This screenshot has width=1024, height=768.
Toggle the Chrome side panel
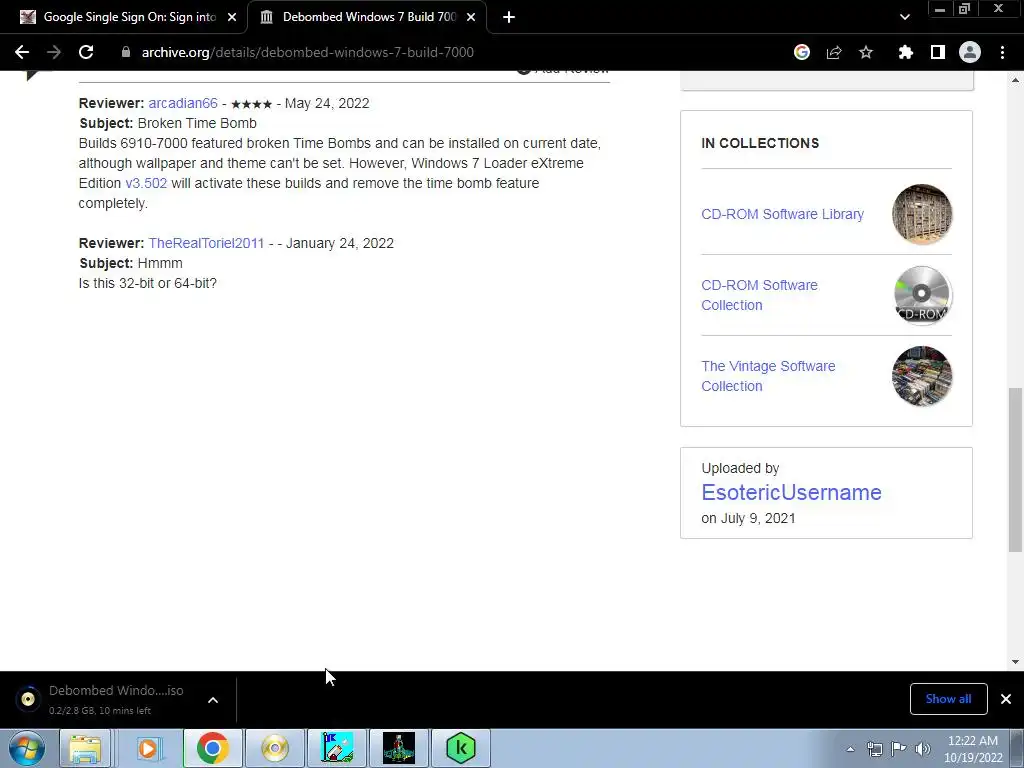(x=938, y=52)
